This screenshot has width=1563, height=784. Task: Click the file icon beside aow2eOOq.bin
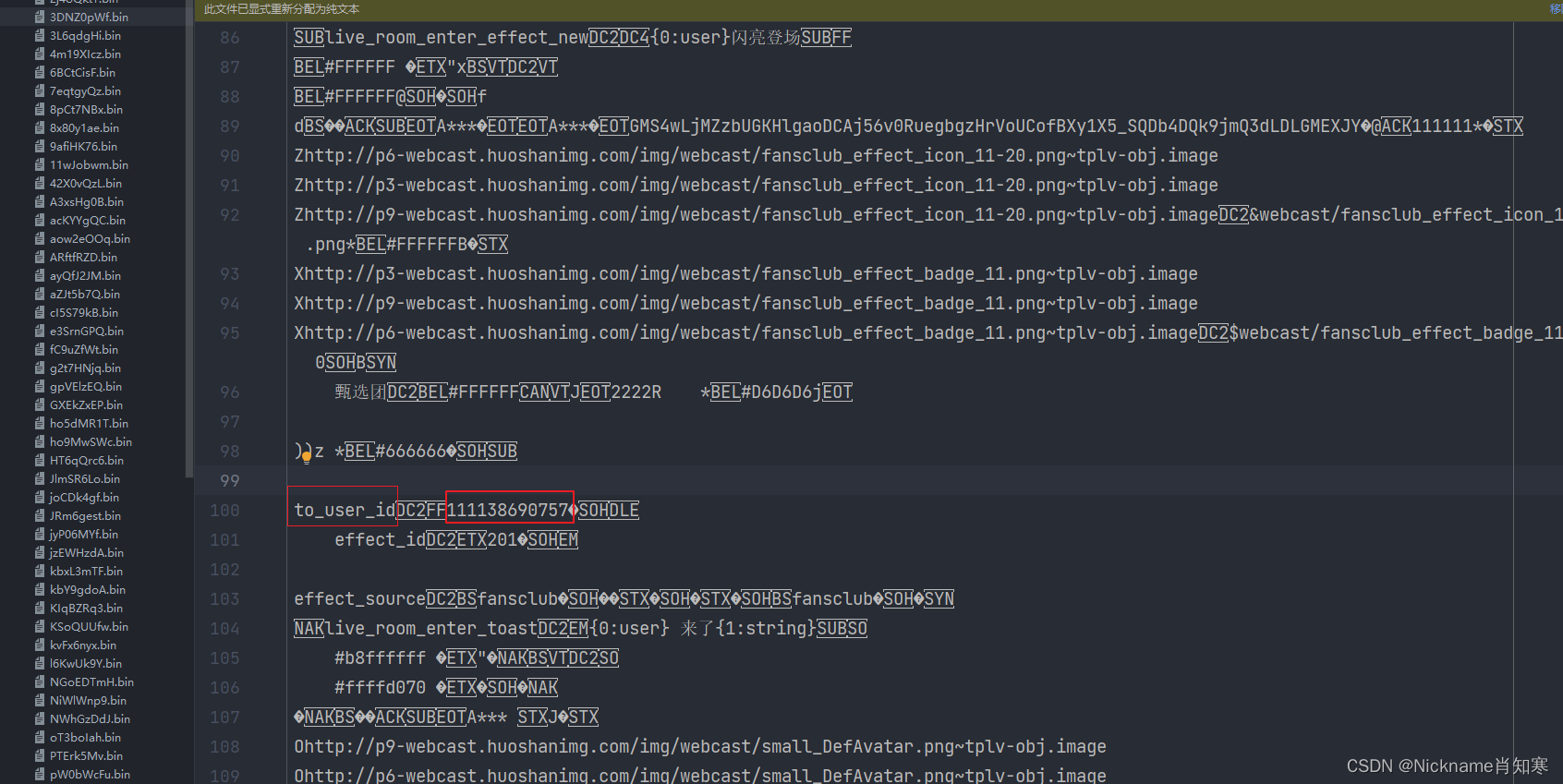click(40, 238)
